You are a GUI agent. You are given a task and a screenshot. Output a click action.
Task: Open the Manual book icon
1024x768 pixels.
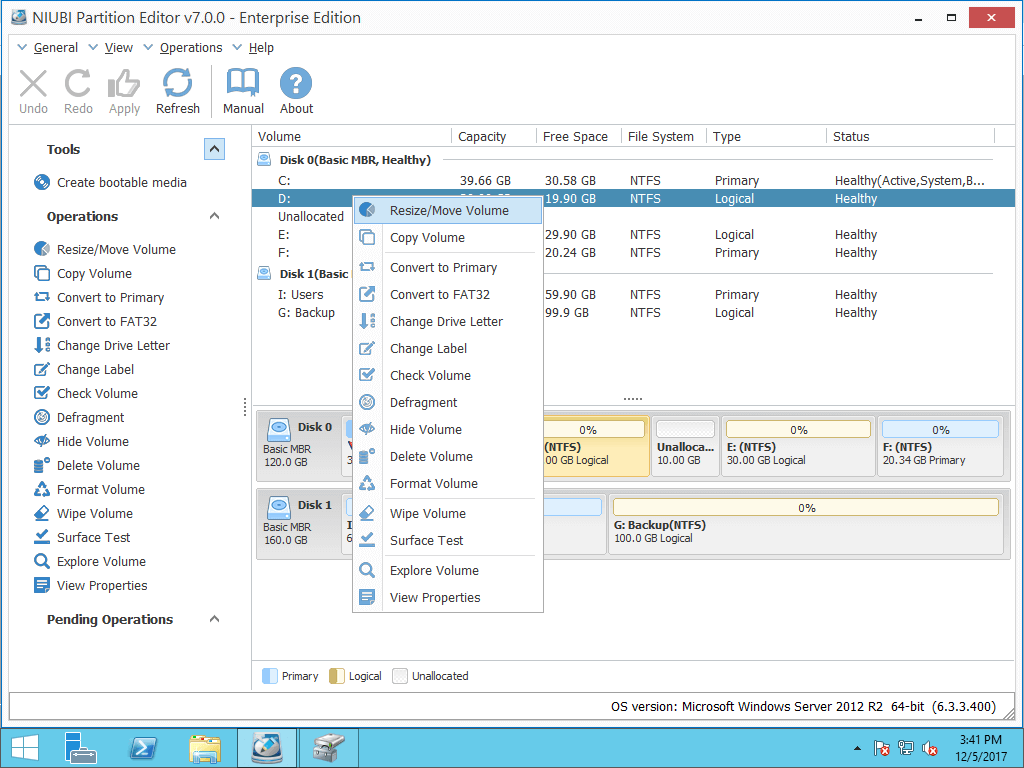tap(243, 83)
